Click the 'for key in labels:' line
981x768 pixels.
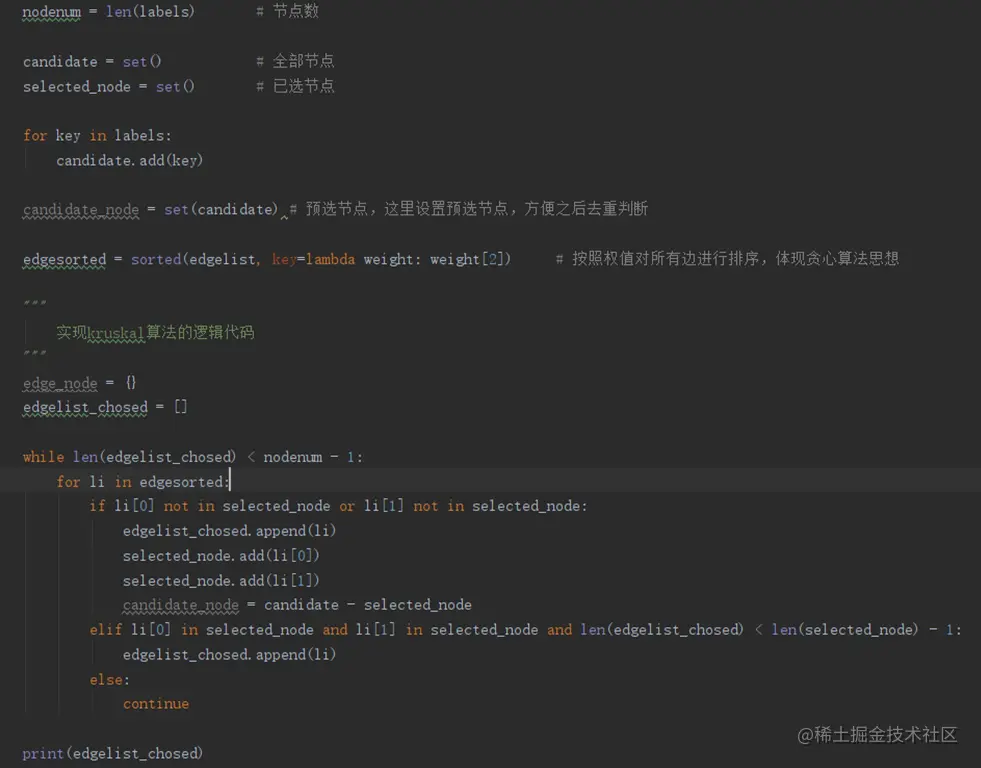[x=97, y=136]
